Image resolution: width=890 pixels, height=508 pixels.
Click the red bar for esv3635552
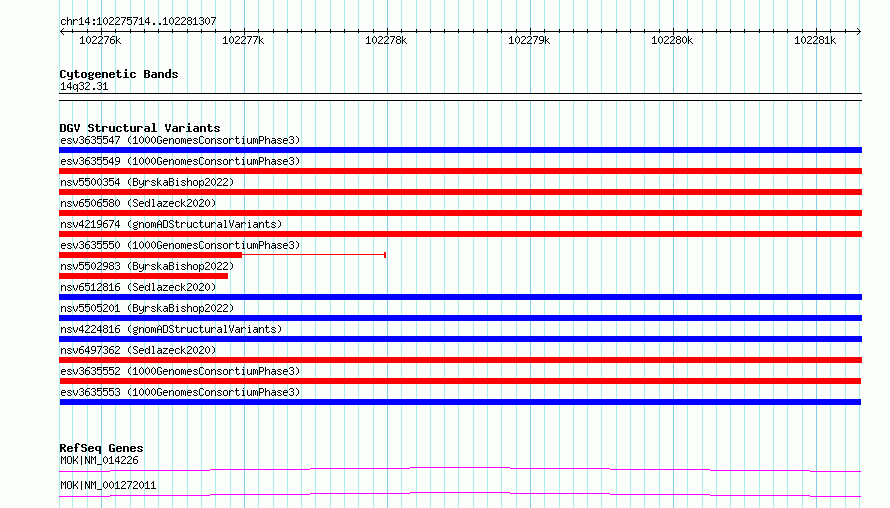click(x=460, y=381)
